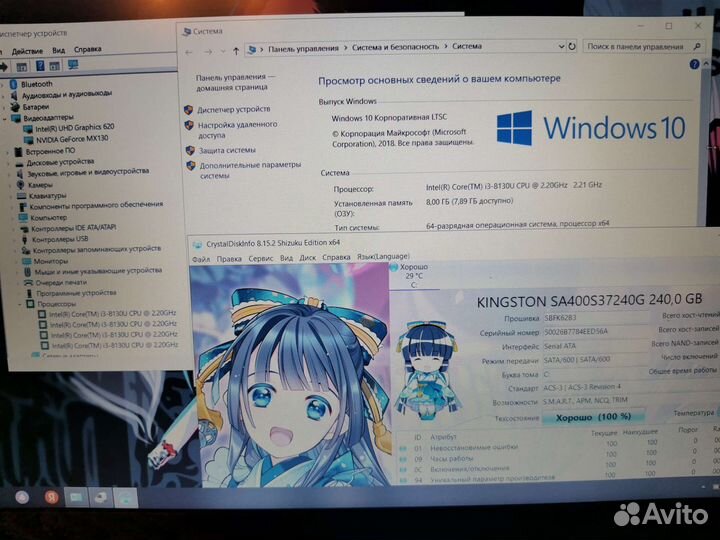
Task: Open Yandex browser from taskbar
Action: tap(51, 498)
